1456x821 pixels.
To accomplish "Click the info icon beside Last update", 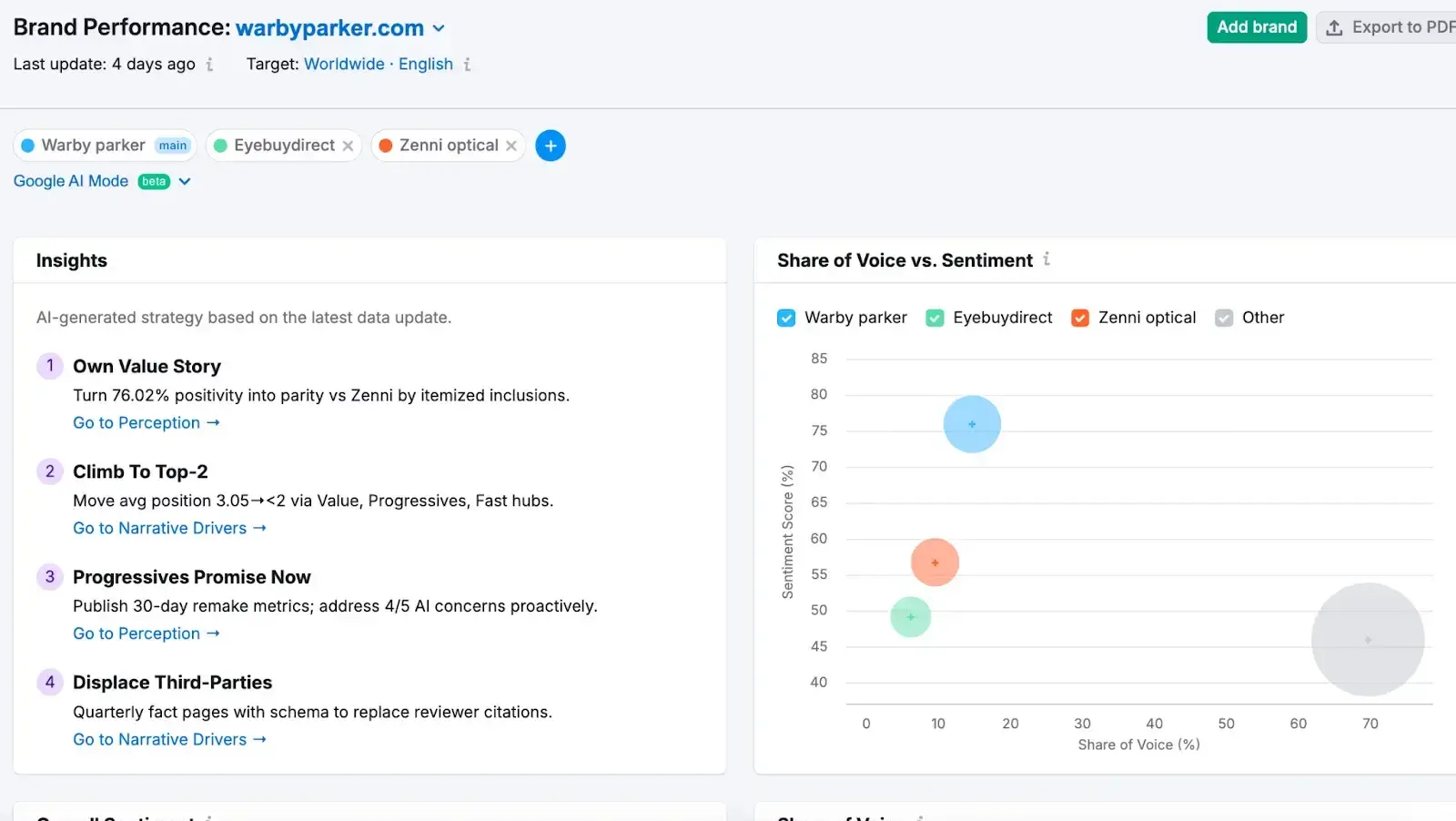I will pyautogui.click(x=212, y=65).
